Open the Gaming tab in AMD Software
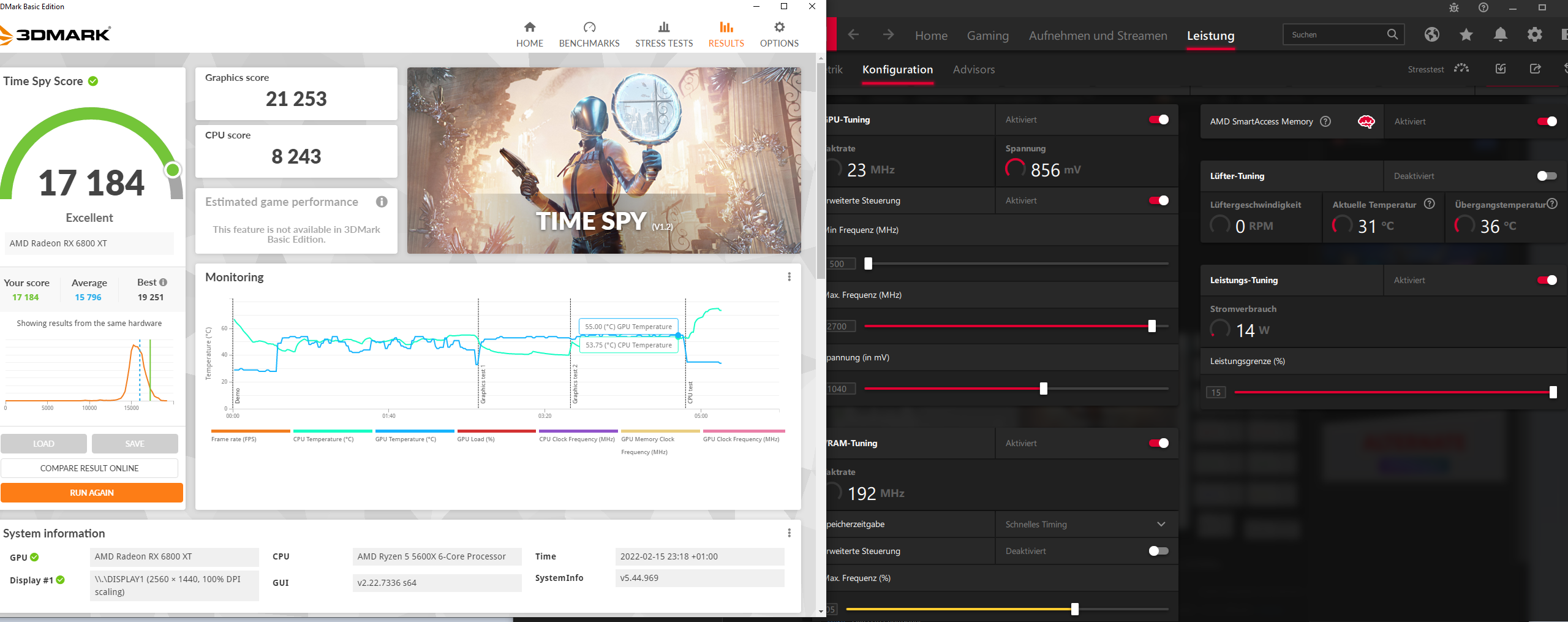The height and width of the screenshot is (622, 1568). 987,36
